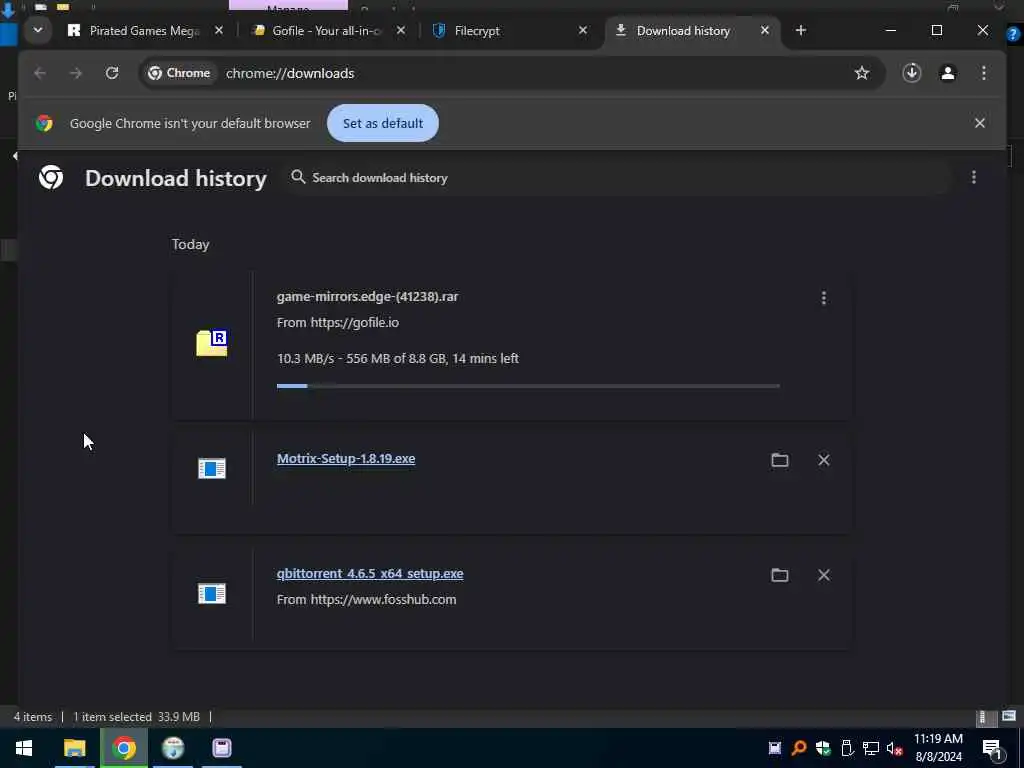Click the orange magnifier tray icon
This screenshot has width=1024, height=768.
[x=799, y=748]
